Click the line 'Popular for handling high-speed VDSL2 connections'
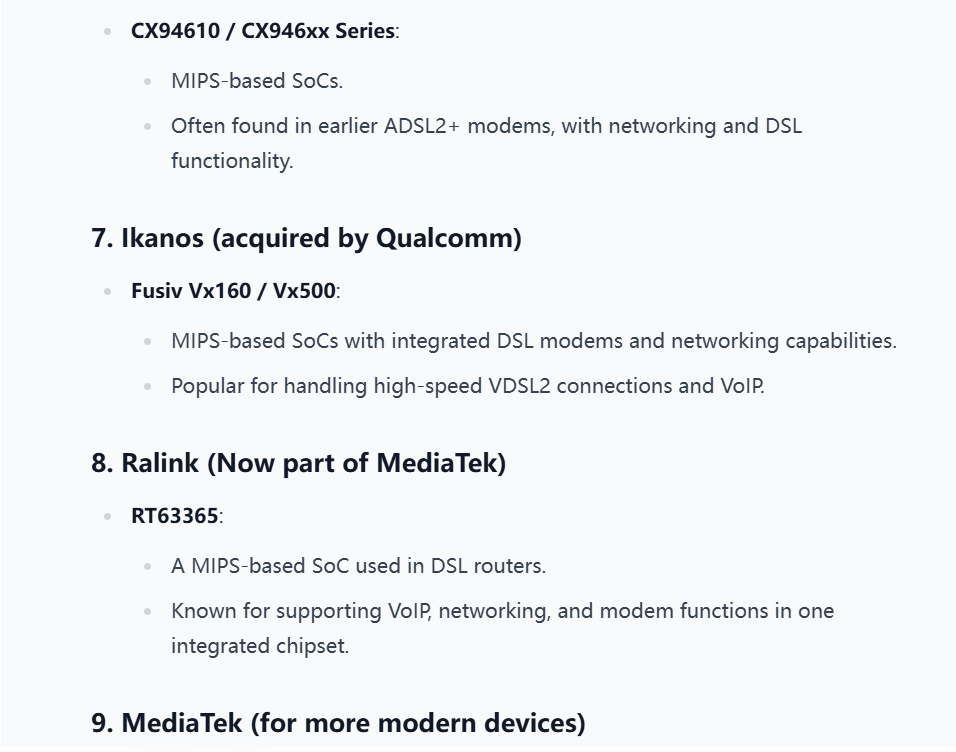 468,386
